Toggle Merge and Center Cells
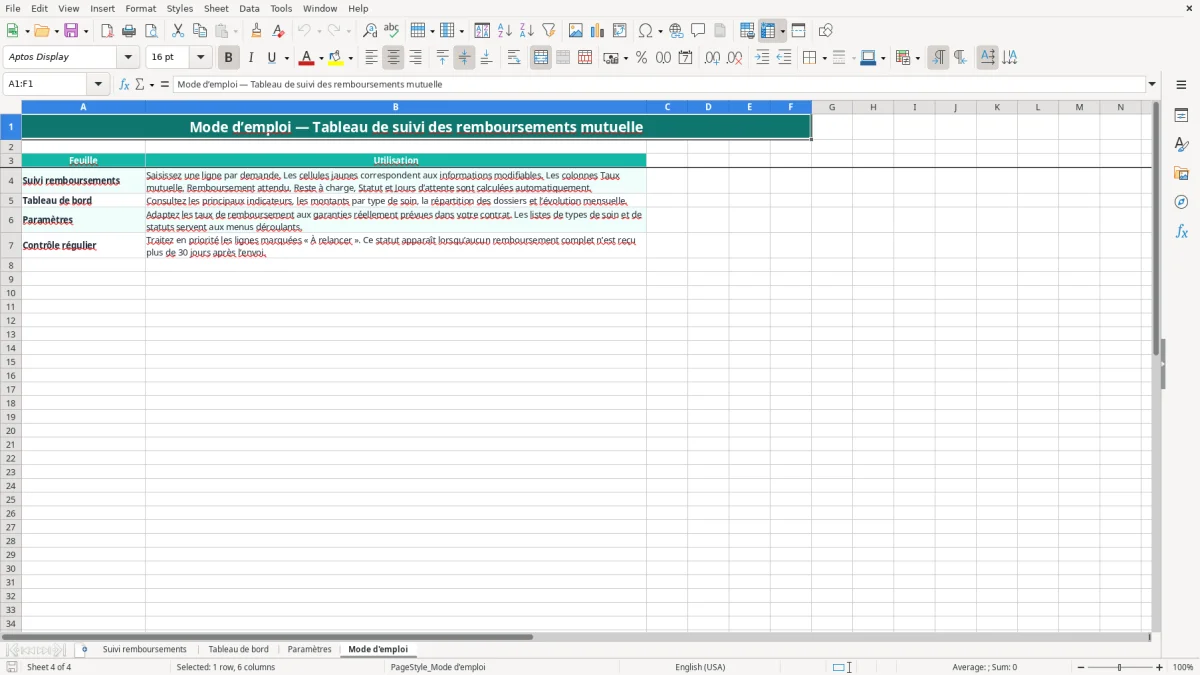 (541, 58)
